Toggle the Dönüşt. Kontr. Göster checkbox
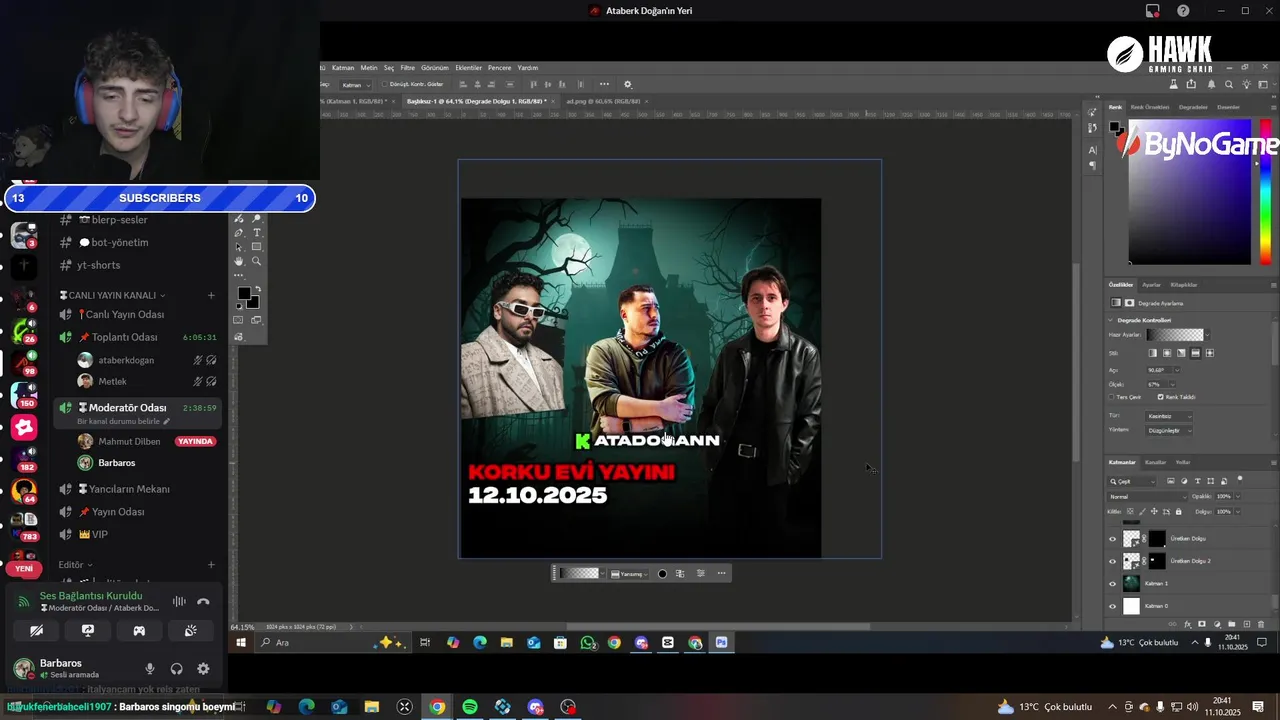Image resolution: width=1280 pixels, height=720 pixels. pos(384,84)
